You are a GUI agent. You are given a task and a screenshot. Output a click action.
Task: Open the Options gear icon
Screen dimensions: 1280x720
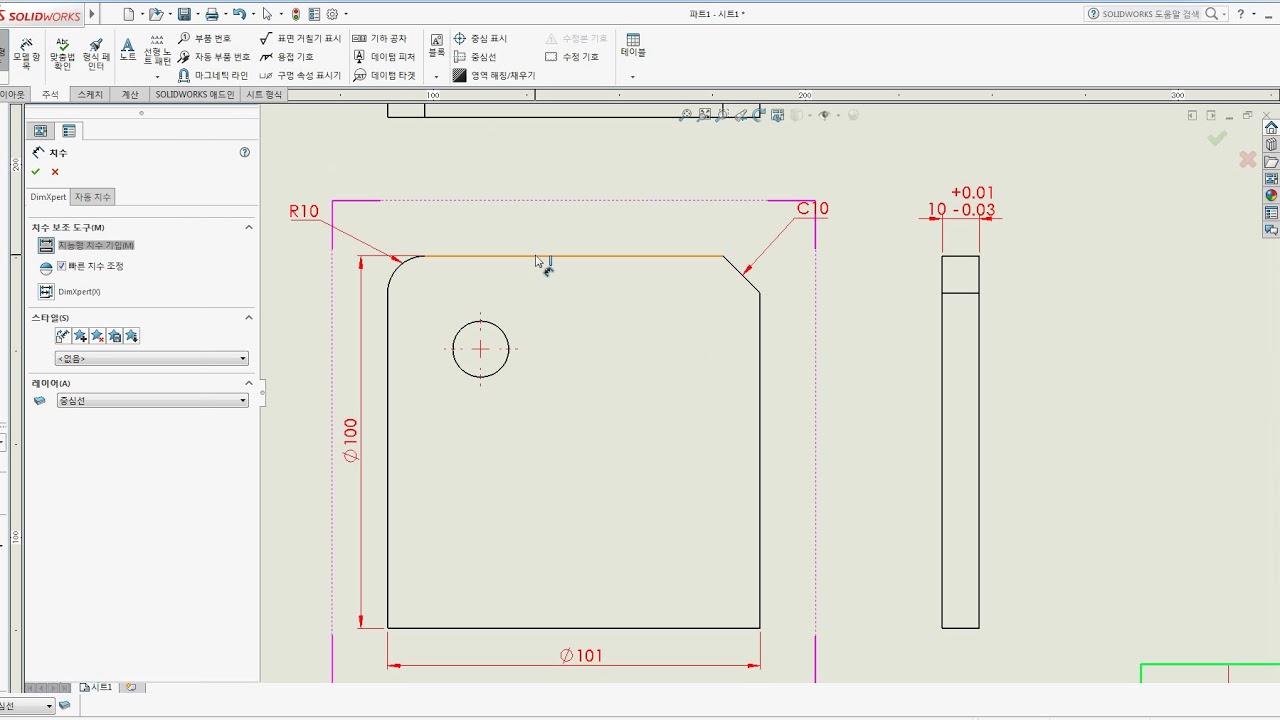(x=332, y=14)
